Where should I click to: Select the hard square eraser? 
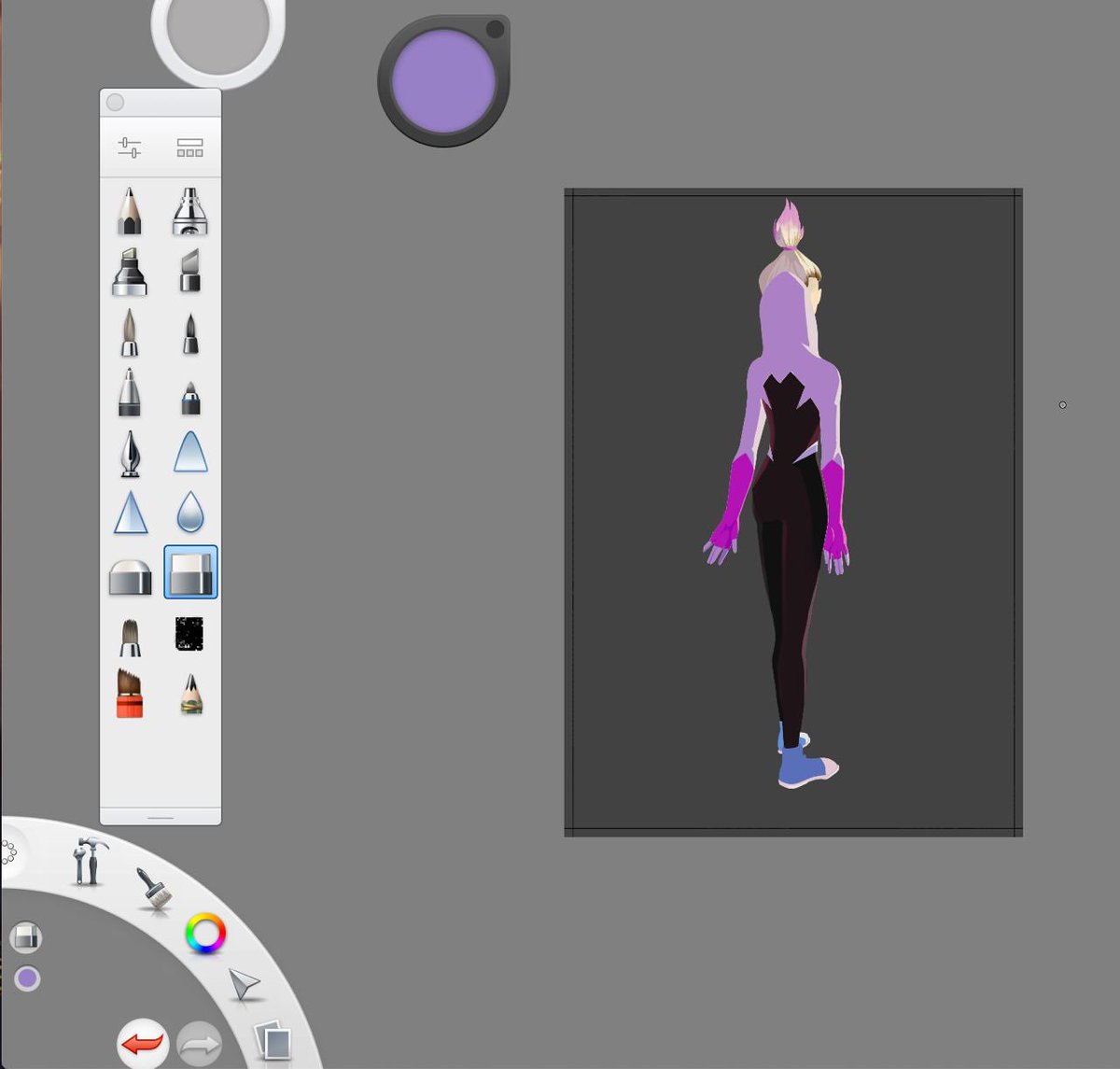[190, 572]
